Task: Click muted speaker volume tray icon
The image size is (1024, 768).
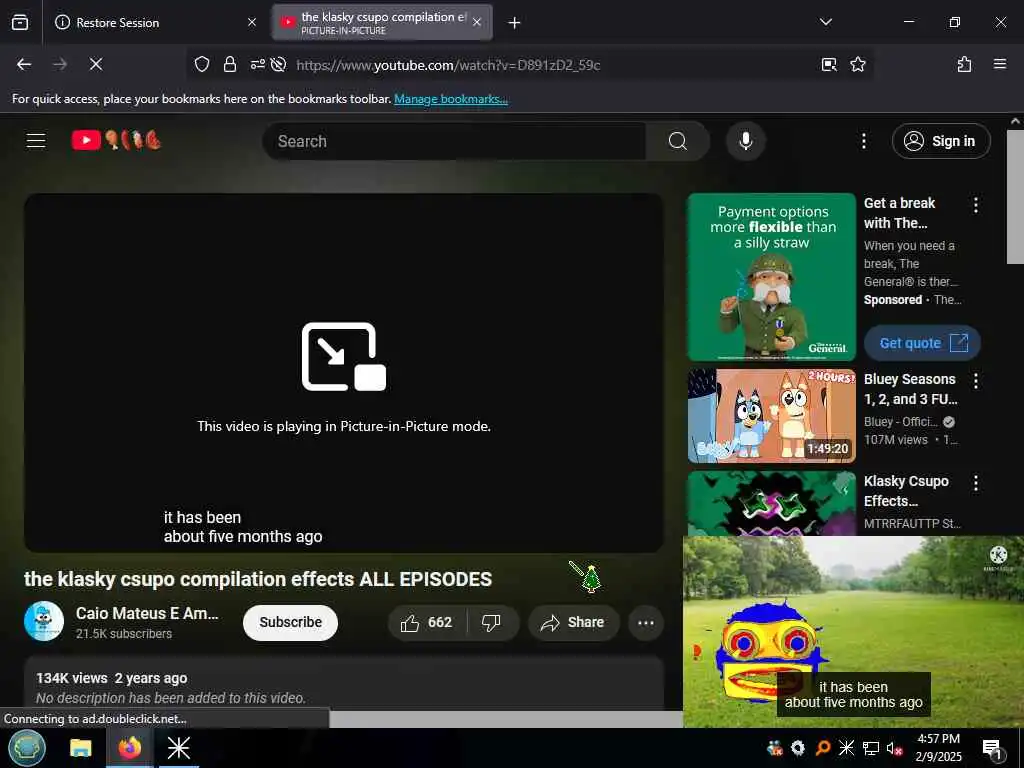Action: click(x=895, y=748)
